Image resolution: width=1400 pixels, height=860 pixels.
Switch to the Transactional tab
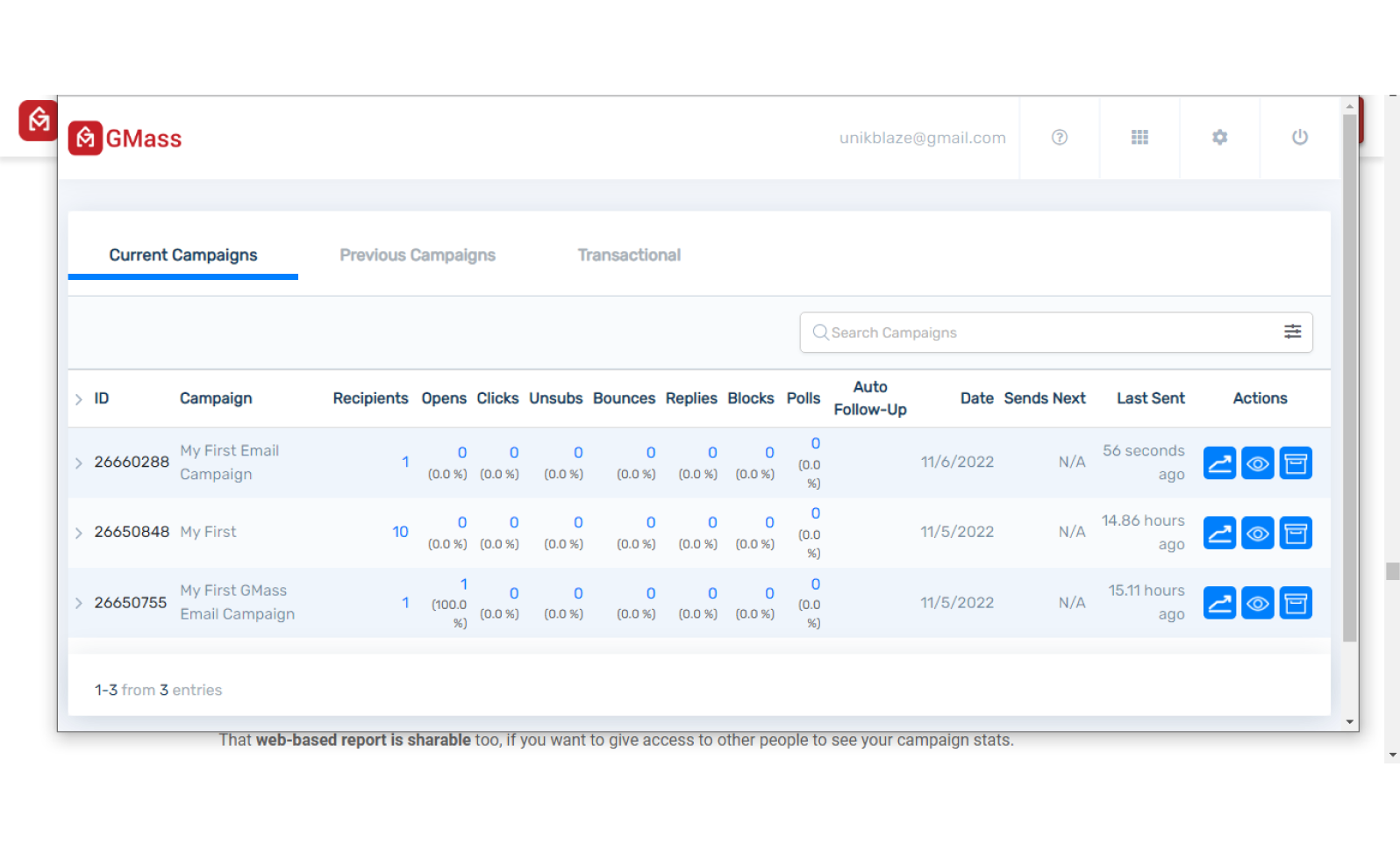[x=629, y=255]
